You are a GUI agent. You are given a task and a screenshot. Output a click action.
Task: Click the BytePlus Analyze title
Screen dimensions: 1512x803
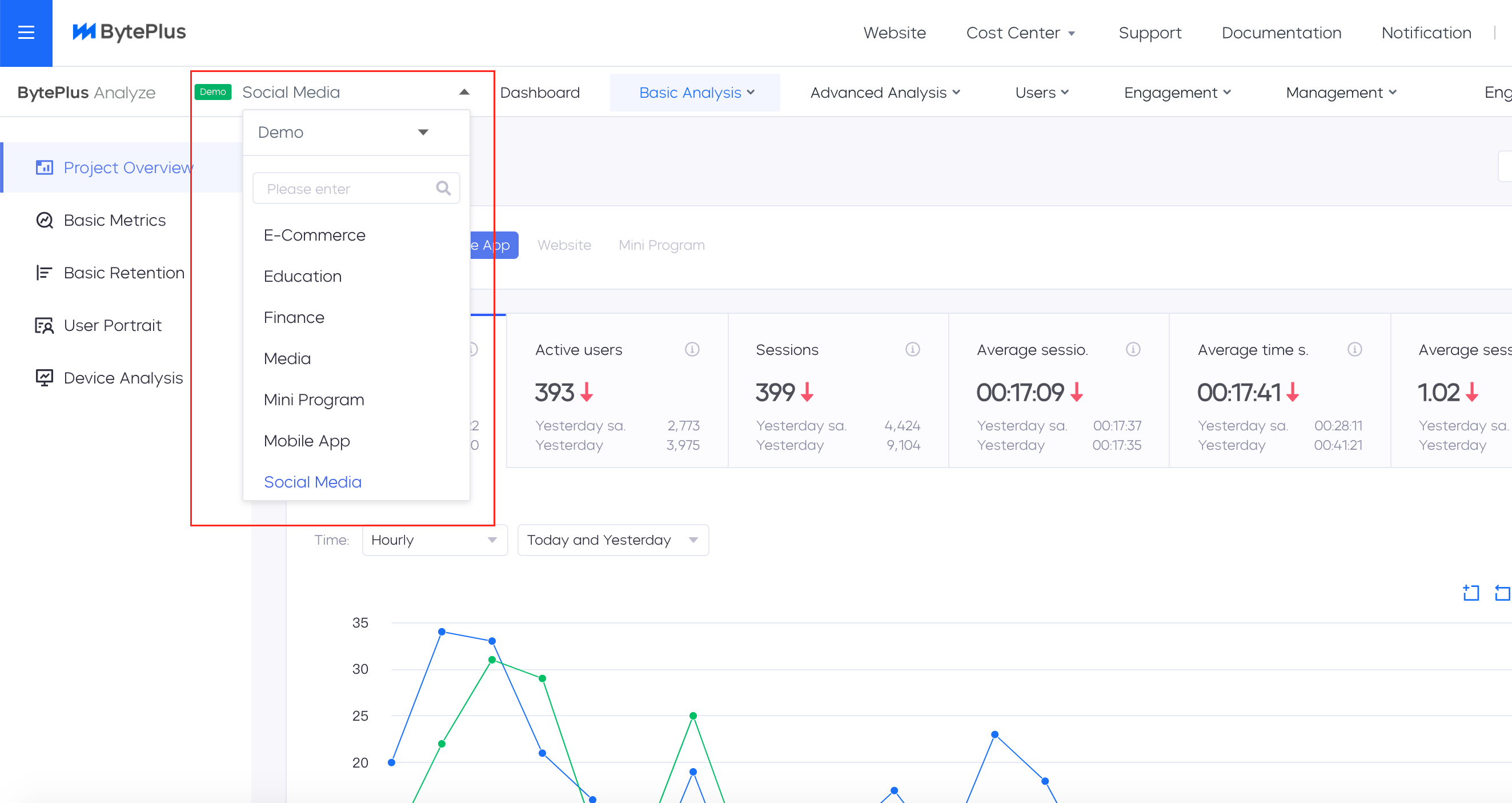point(86,92)
